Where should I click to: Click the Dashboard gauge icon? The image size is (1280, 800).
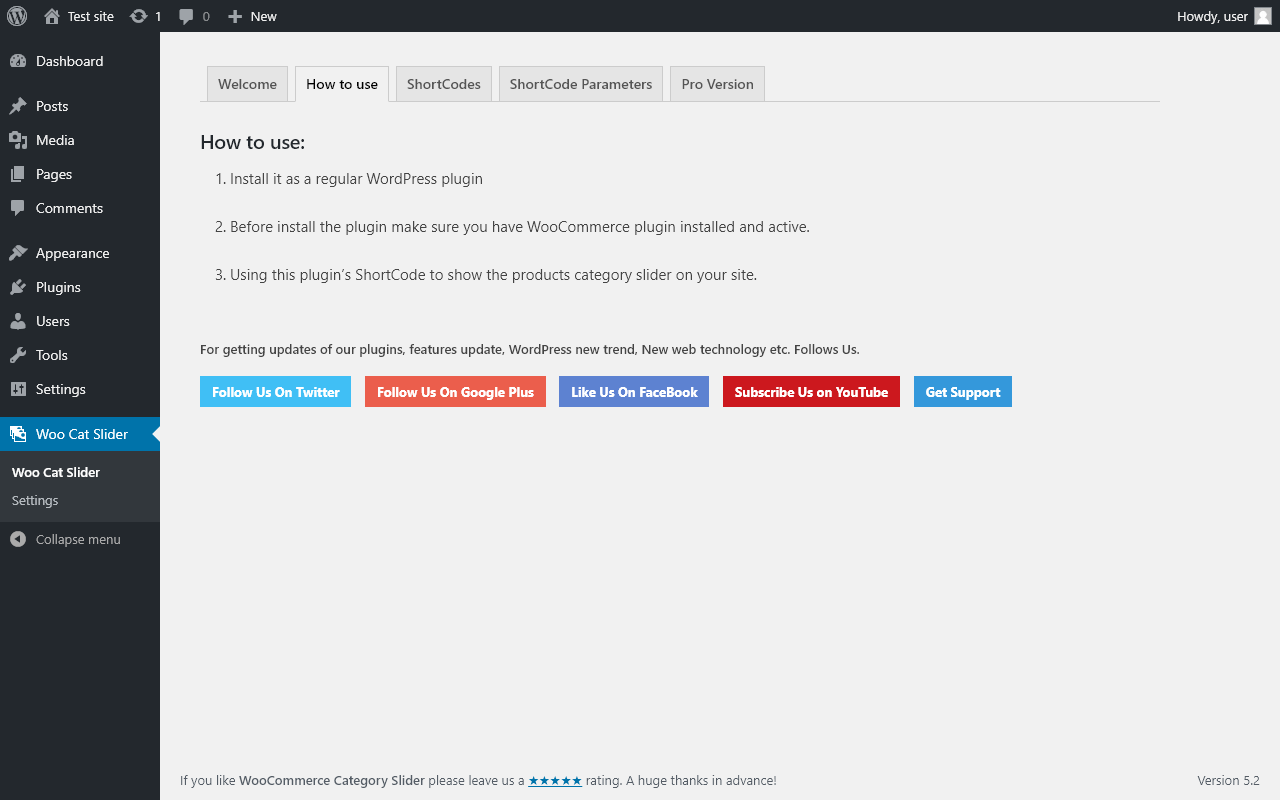[x=18, y=61]
